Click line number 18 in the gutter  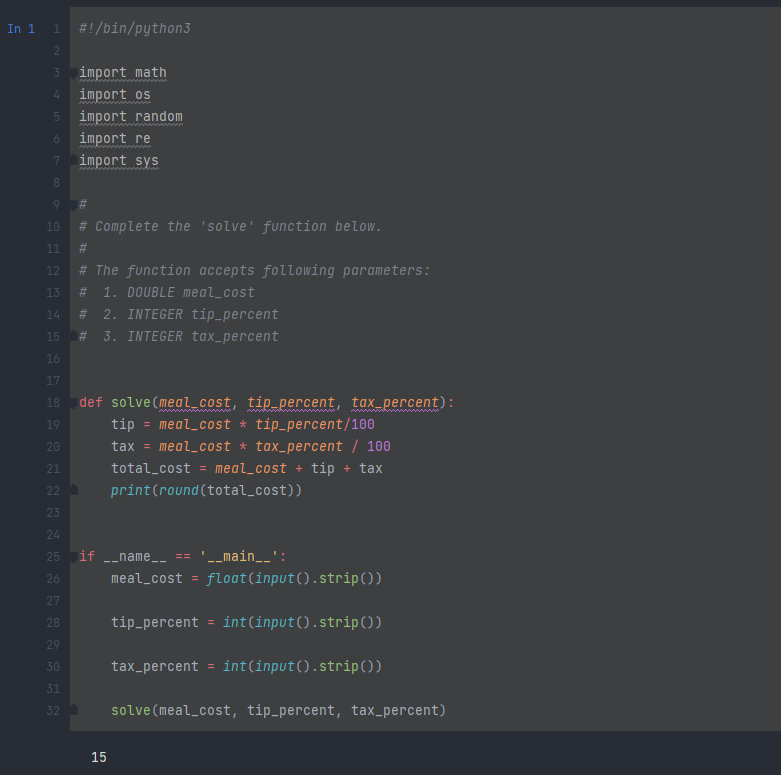click(x=53, y=402)
